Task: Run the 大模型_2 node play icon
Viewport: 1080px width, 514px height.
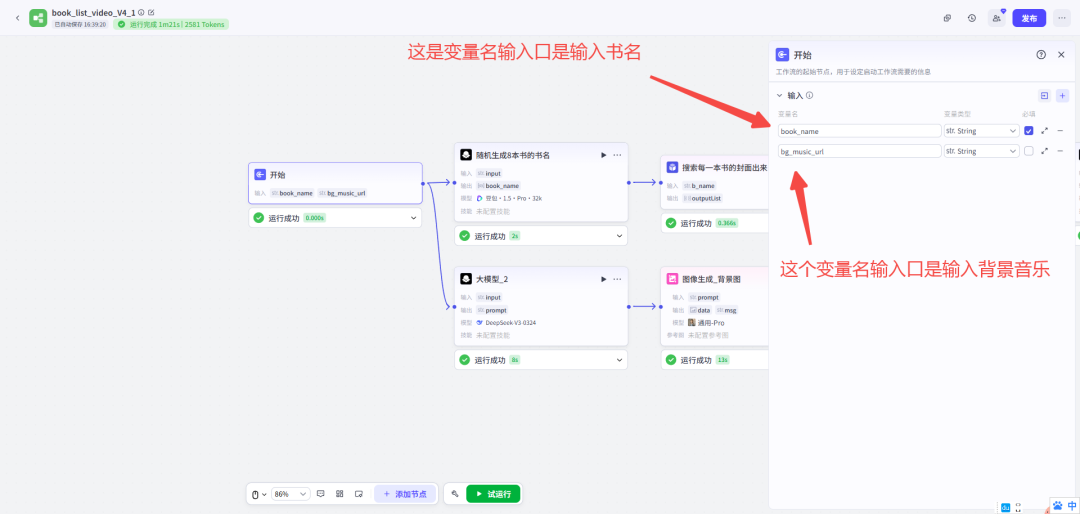Action: (x=603, y=279)
